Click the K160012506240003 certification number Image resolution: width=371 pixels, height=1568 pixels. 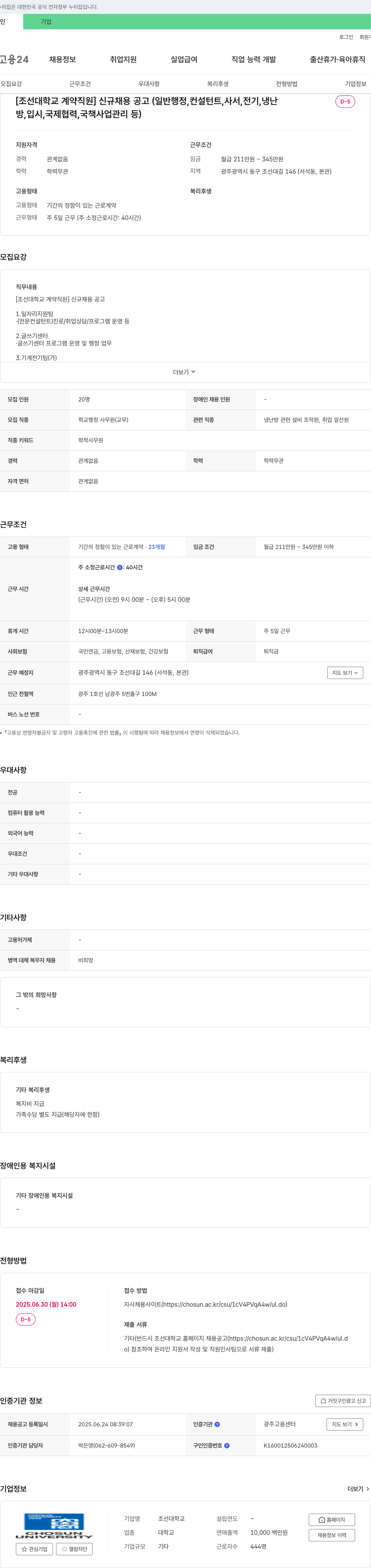290,1446
